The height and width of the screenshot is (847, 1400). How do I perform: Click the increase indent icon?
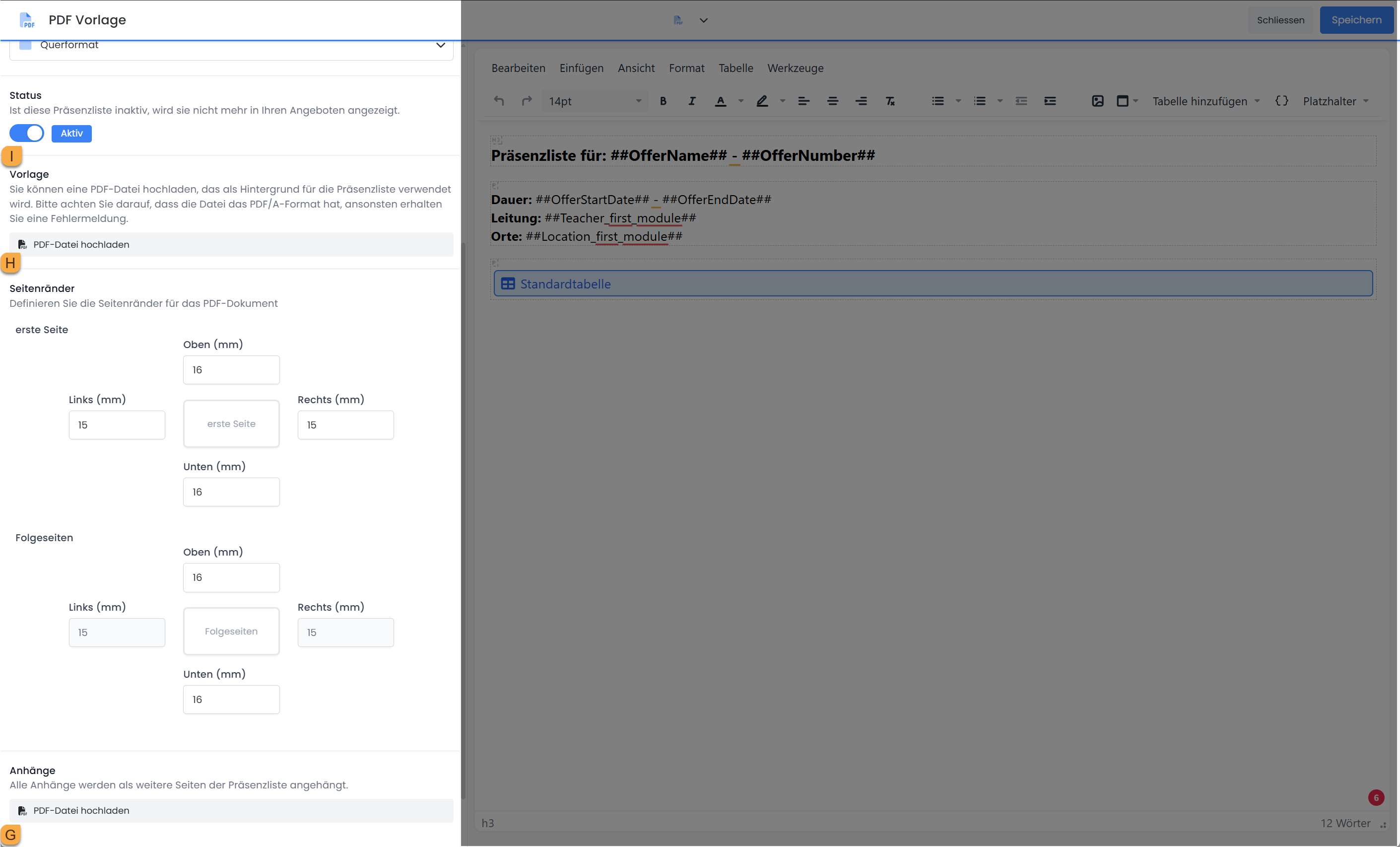1050,101
